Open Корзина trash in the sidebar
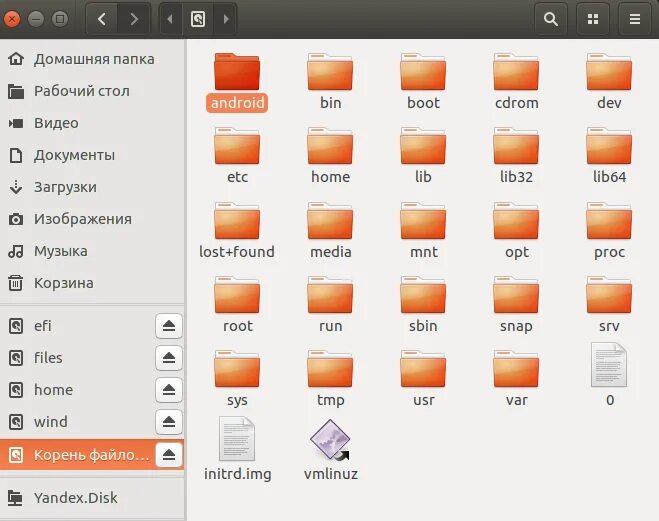659x521 pixels. (92, 283)
